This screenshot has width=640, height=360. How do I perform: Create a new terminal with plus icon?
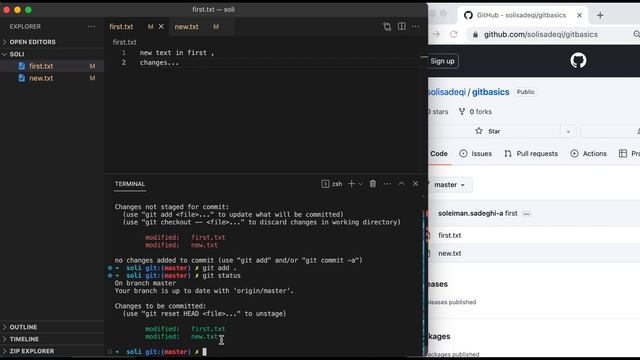(x=351, y=184)
